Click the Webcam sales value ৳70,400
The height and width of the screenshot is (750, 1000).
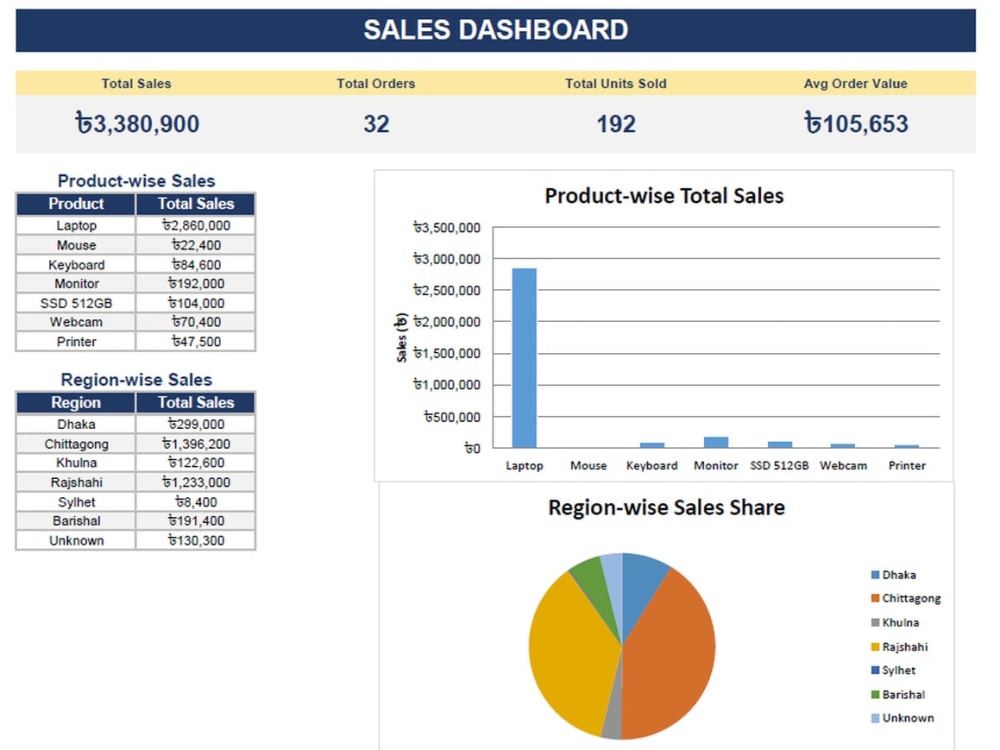click(196, 322)
